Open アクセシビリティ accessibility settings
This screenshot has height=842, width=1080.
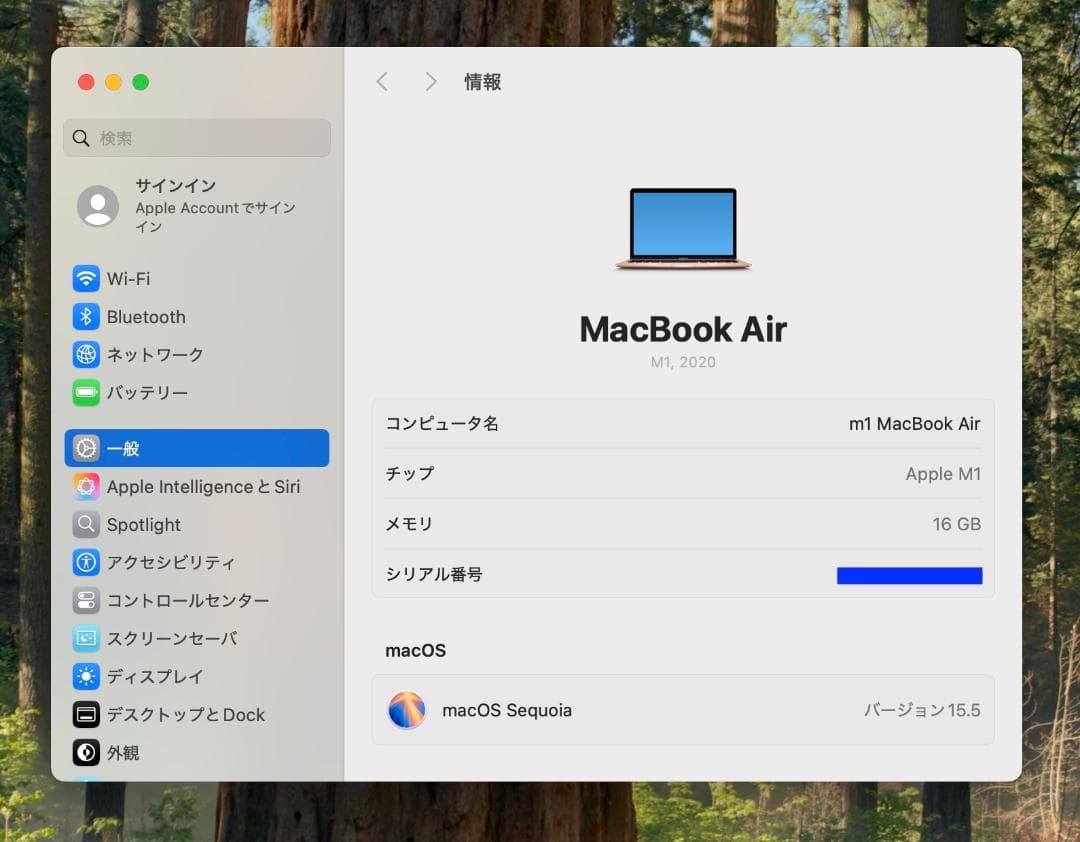[x=86, y=562]
